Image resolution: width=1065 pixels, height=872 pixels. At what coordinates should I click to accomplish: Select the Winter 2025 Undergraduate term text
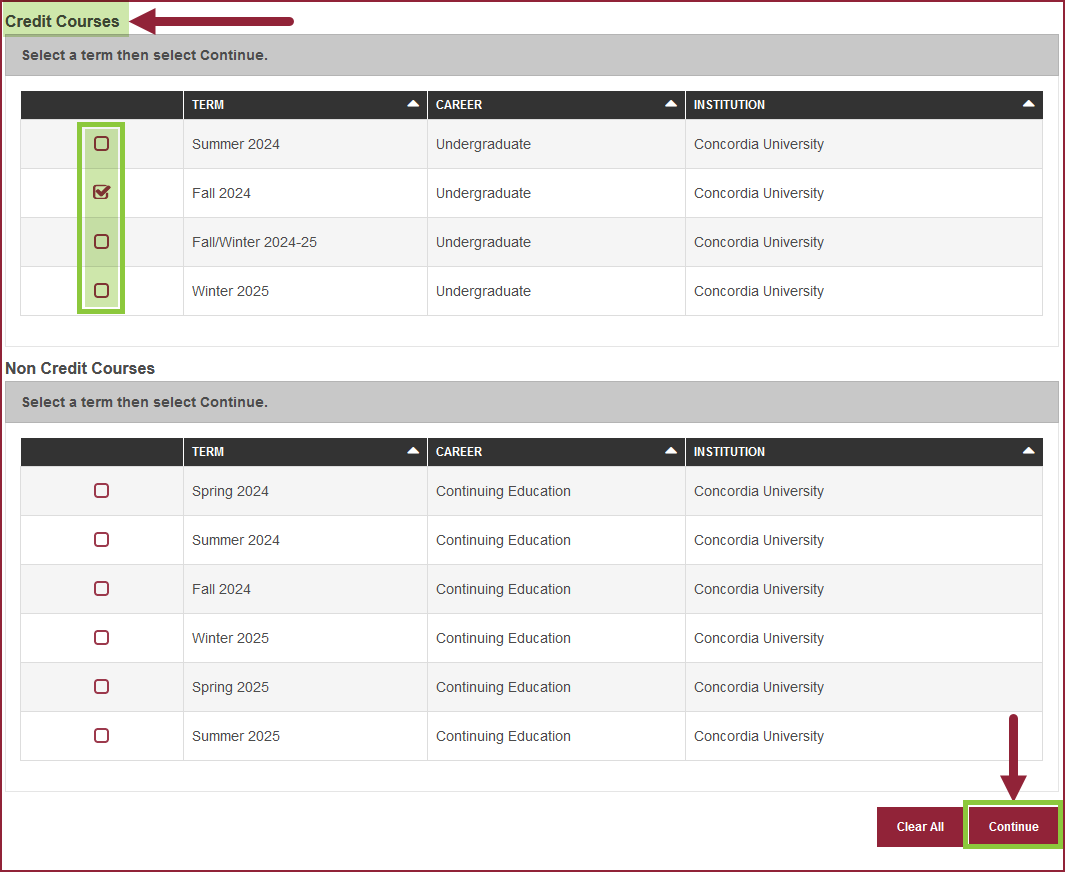tap(230, 291)
